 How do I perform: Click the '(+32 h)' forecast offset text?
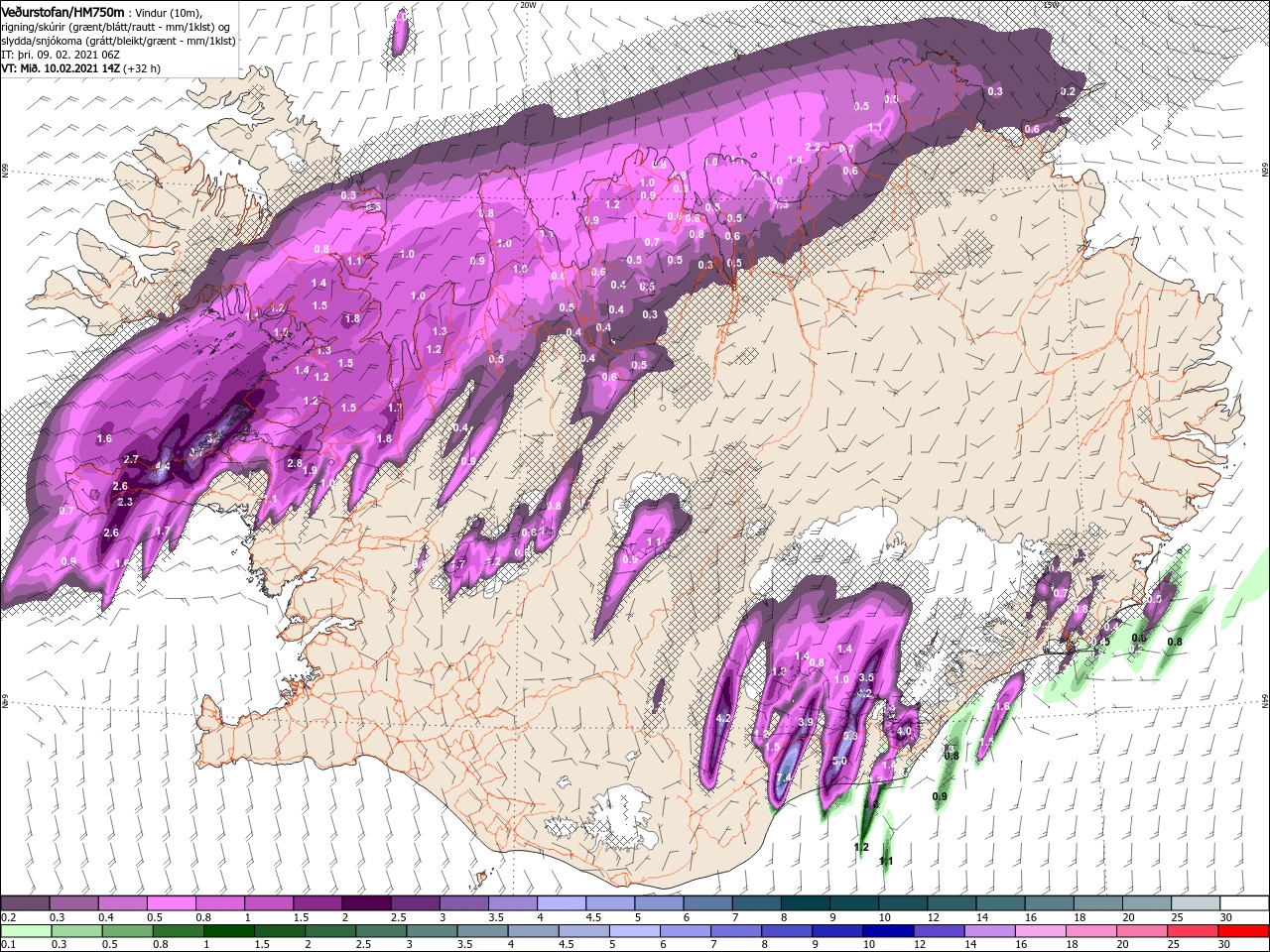click(142, 68)
